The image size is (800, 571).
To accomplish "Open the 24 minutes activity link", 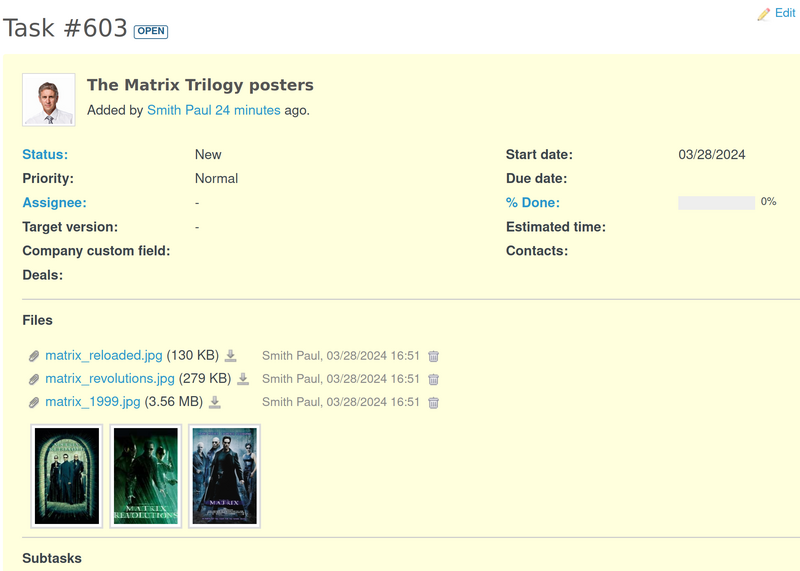I will [248, 110].
